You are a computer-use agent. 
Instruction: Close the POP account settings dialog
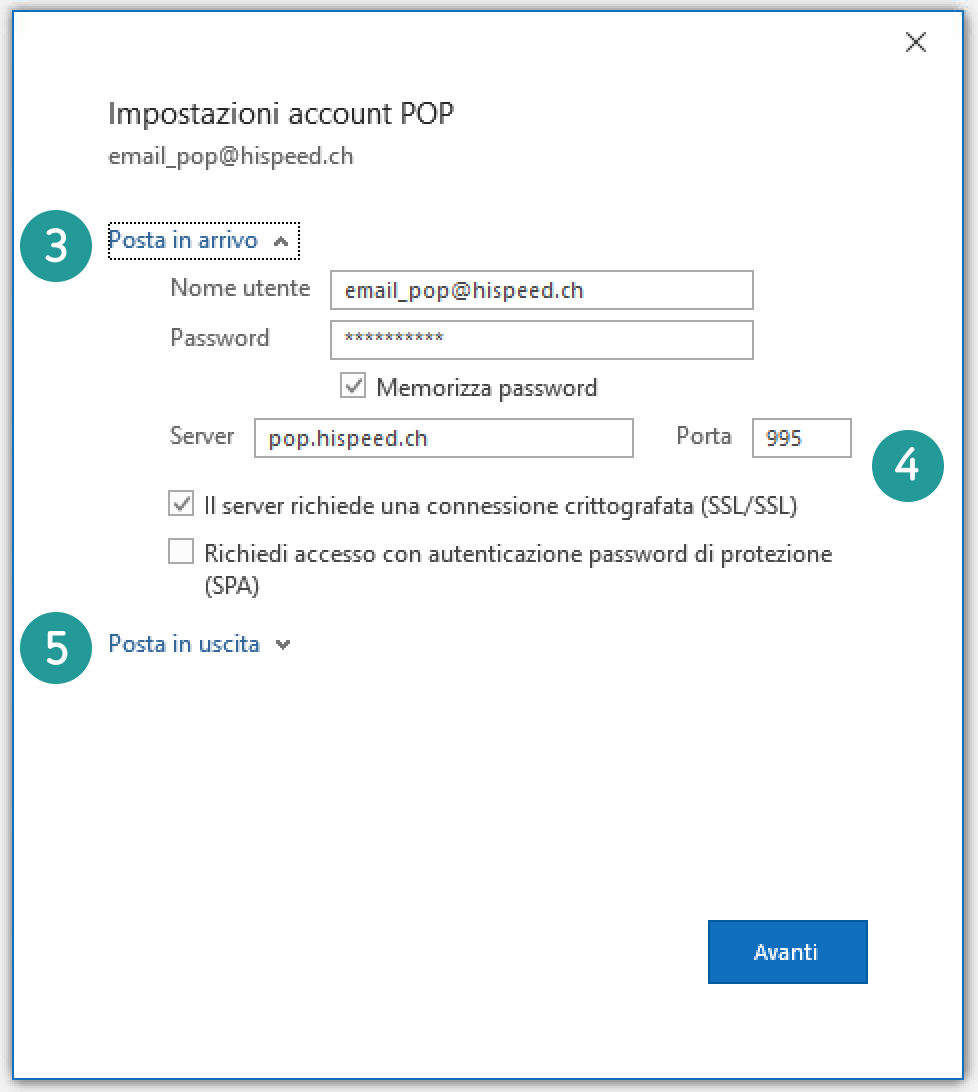point(915,42)
